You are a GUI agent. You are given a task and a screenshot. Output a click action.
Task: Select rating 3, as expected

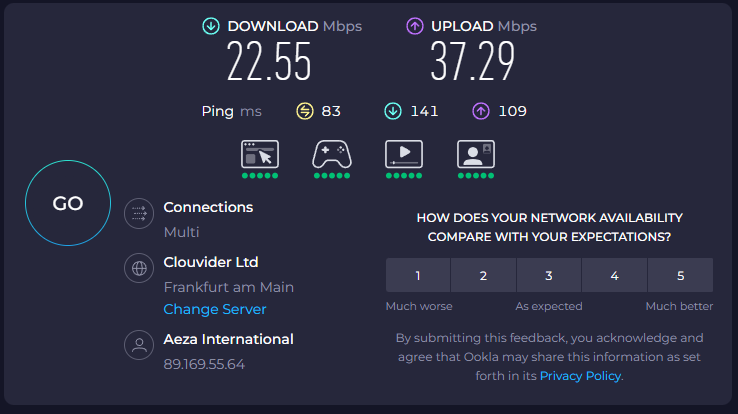click(549, 275)
